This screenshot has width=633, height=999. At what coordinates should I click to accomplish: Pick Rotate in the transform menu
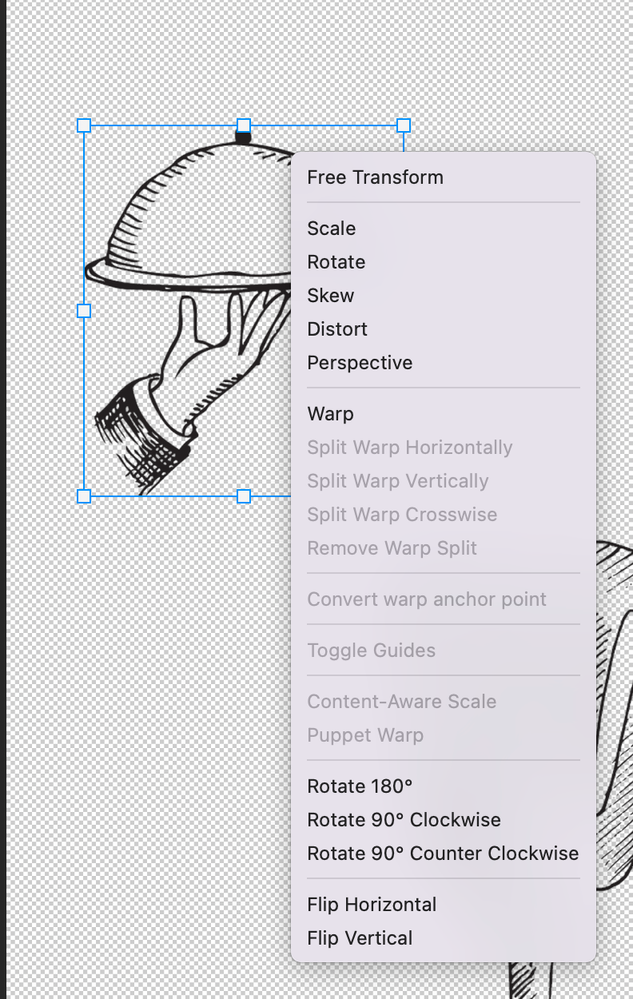(336, 262)
